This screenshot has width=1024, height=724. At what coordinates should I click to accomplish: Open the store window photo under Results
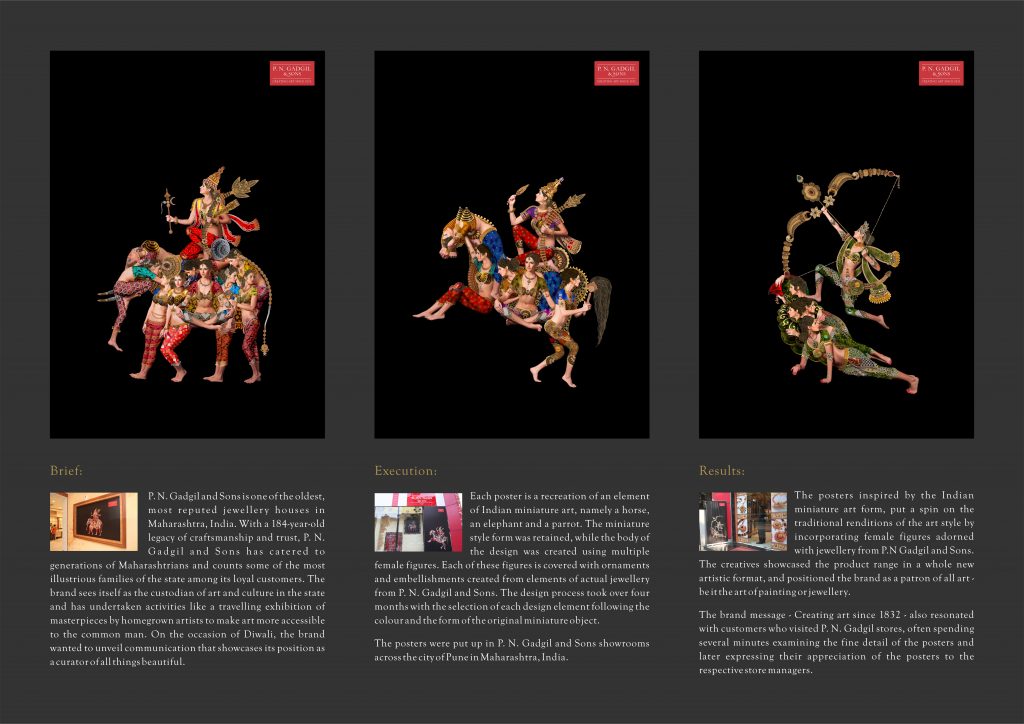pos(743,522)
